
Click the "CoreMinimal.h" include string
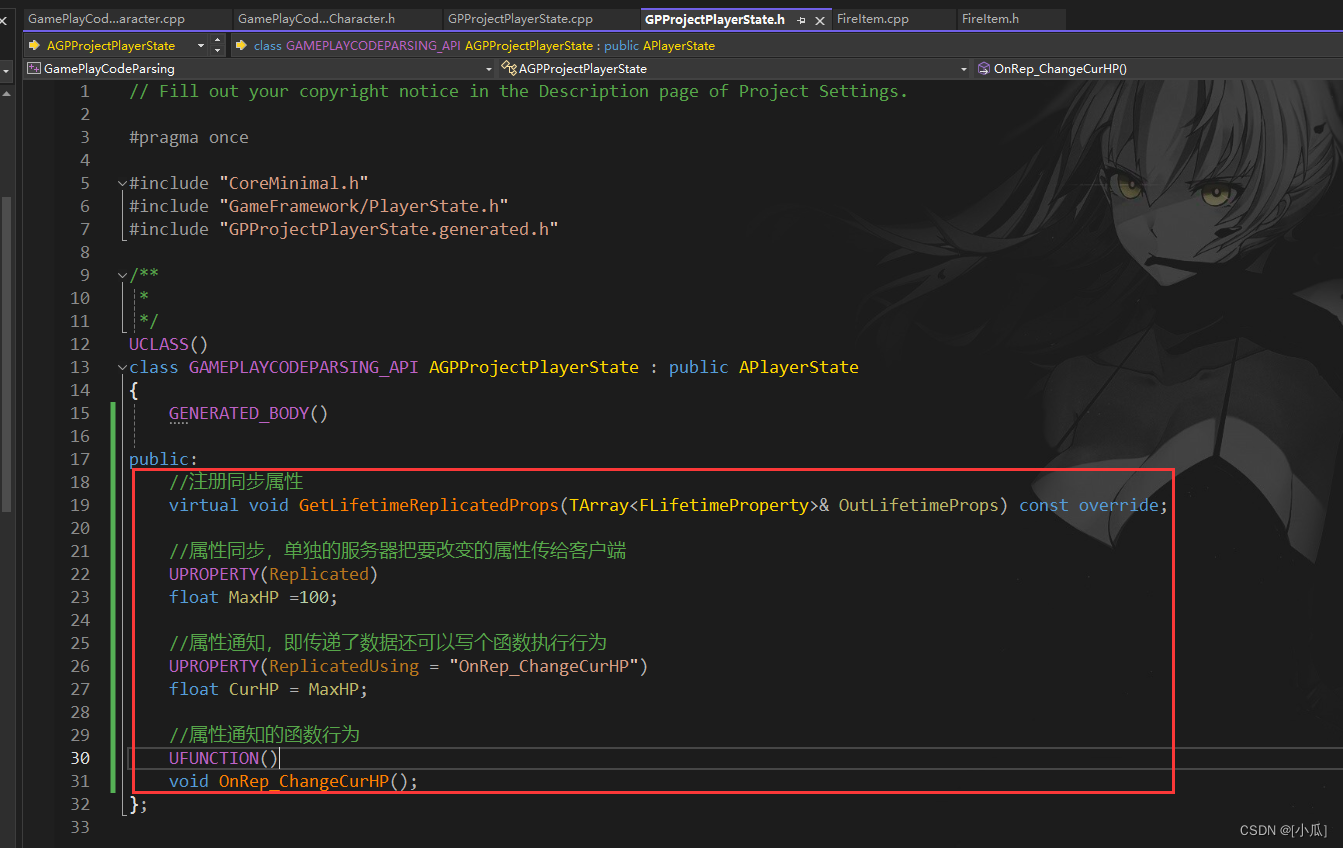pyautogui.click(x=294, y=183)
